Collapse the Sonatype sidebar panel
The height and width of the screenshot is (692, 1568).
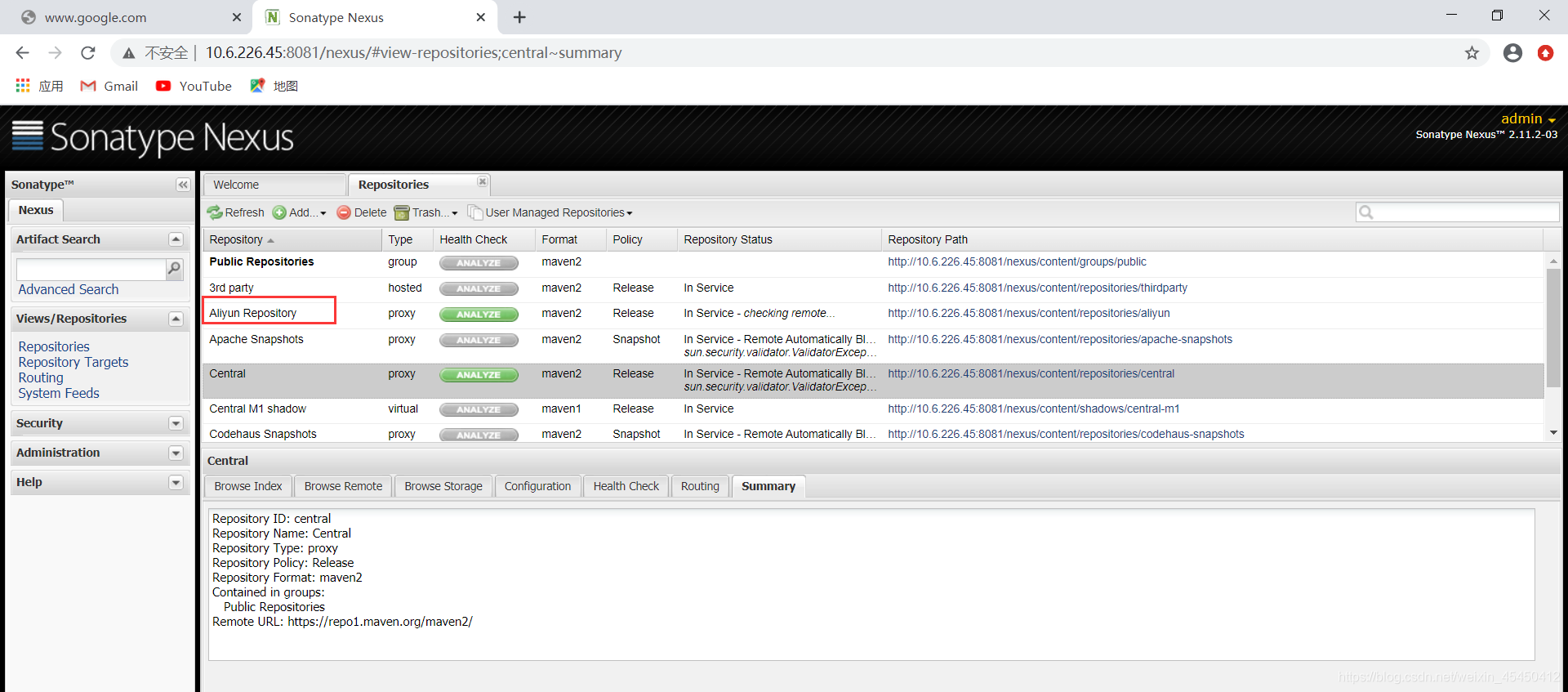click(183, 185)
